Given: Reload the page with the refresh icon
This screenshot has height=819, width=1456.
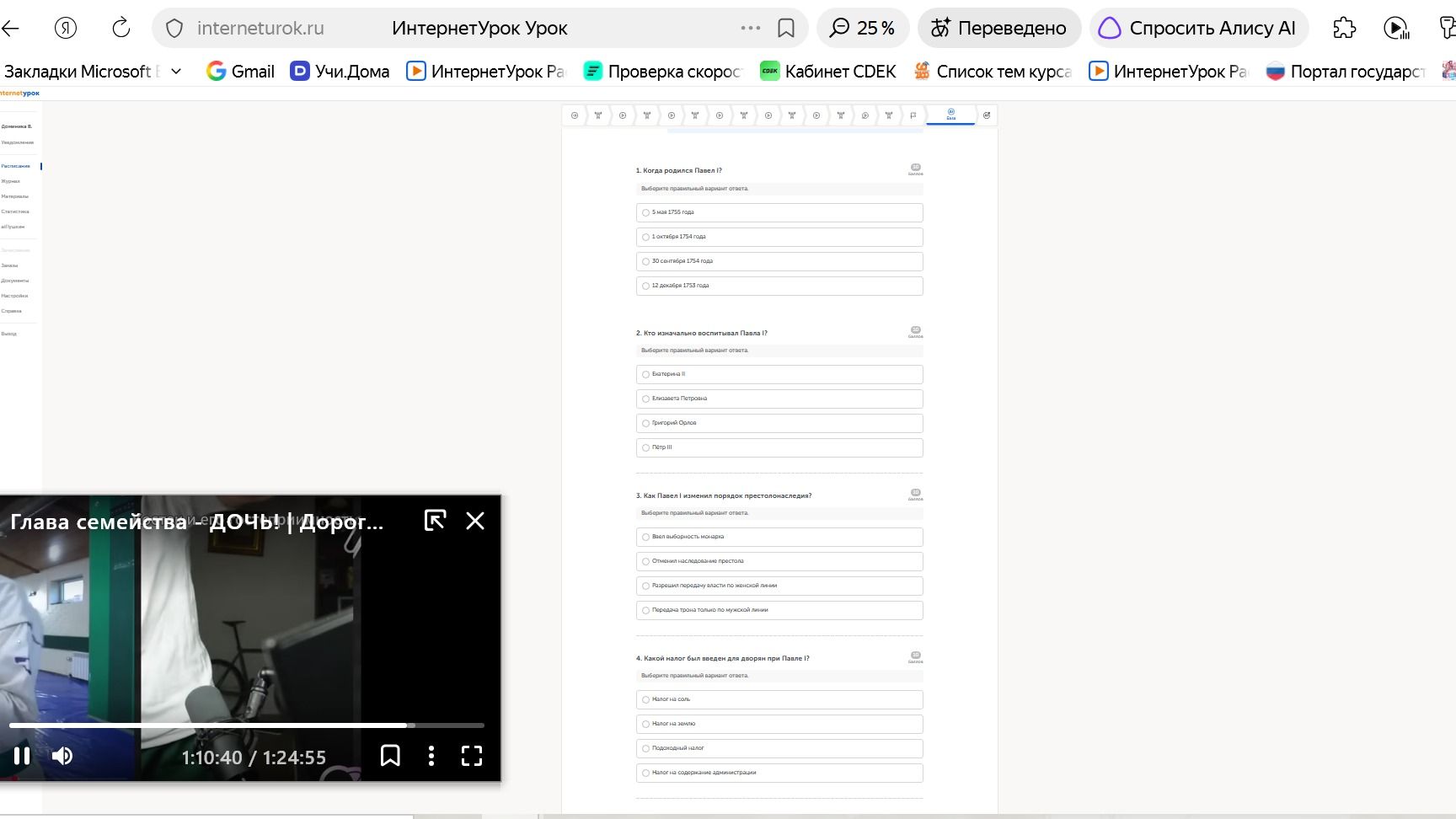Looking at the screenshot, I should click(121, 28).
